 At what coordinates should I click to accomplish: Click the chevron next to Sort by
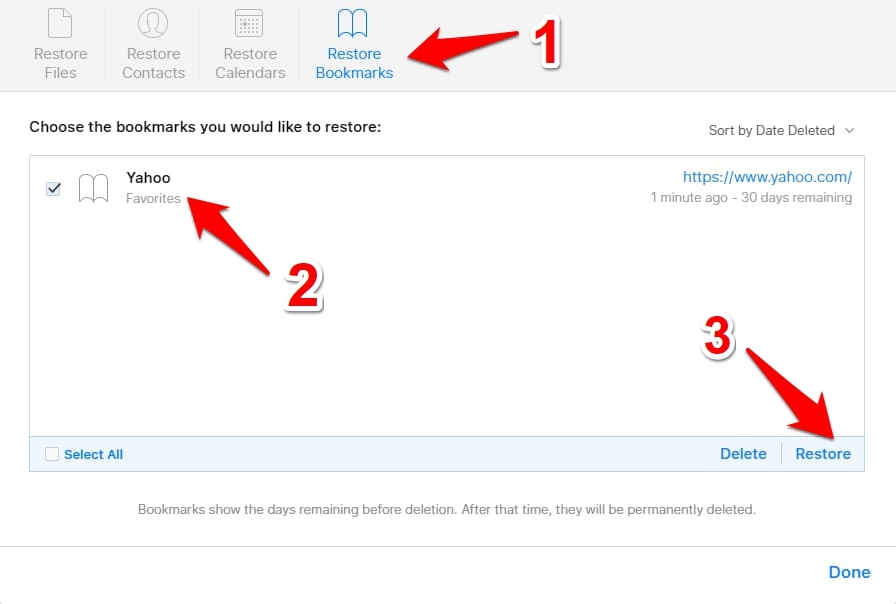point(850,130)
